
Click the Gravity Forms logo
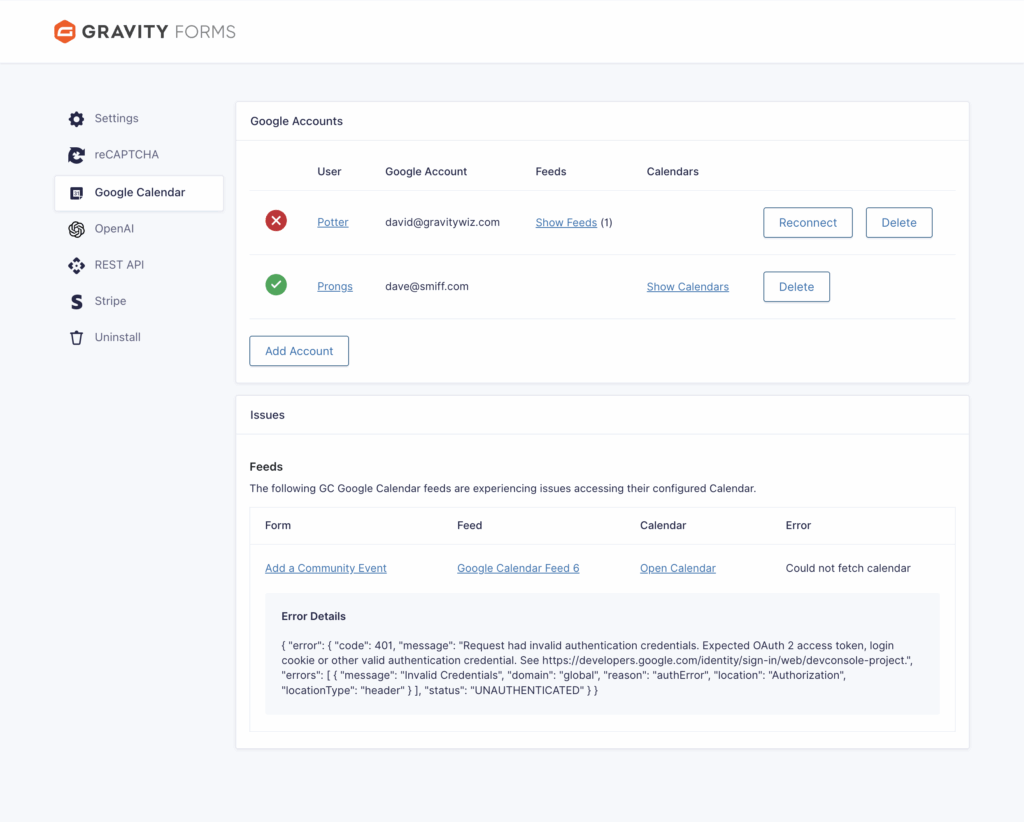tap(145, 32)
